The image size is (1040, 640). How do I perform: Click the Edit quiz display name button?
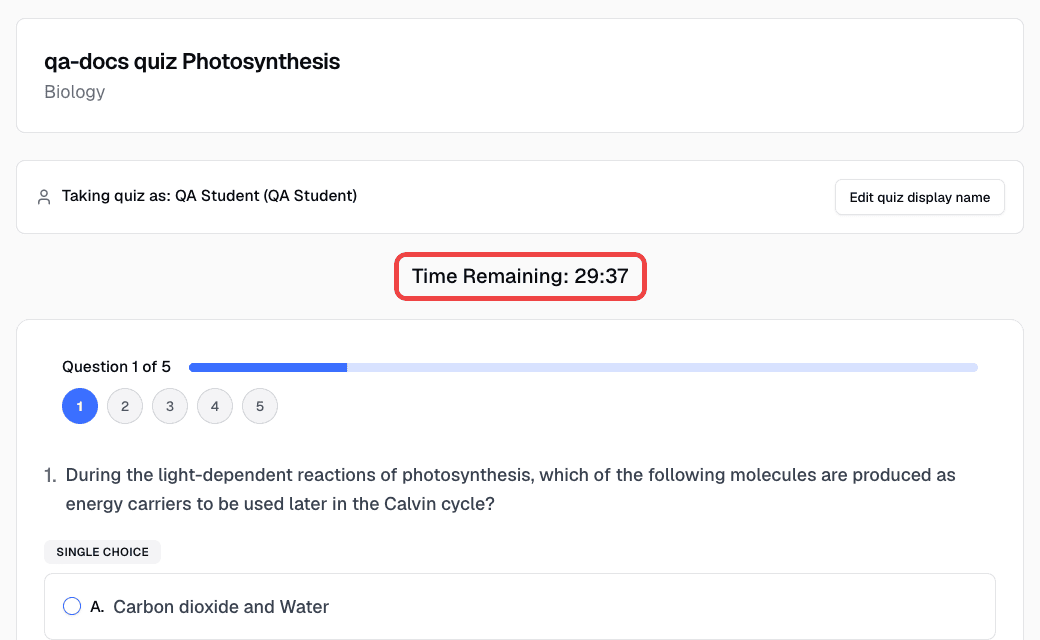coord(919,197)
